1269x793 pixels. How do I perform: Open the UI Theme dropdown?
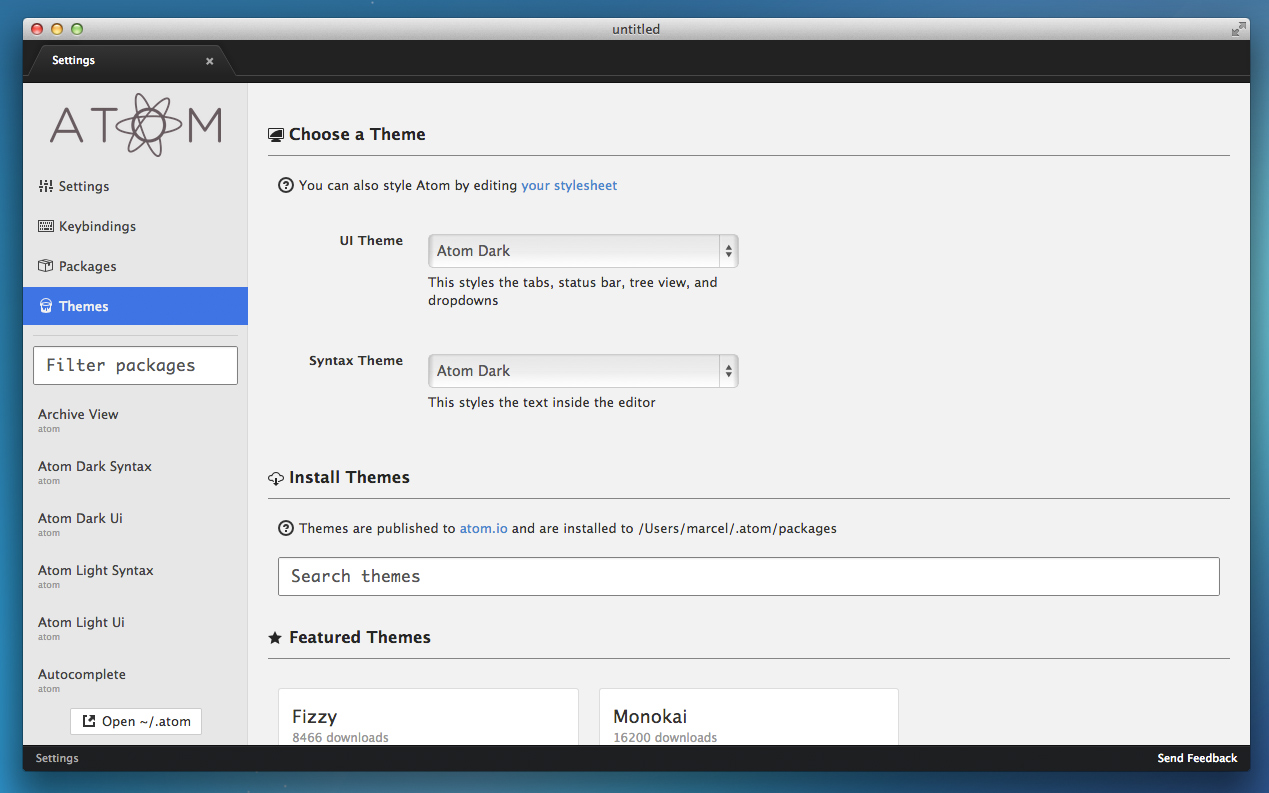coord(583,251)
